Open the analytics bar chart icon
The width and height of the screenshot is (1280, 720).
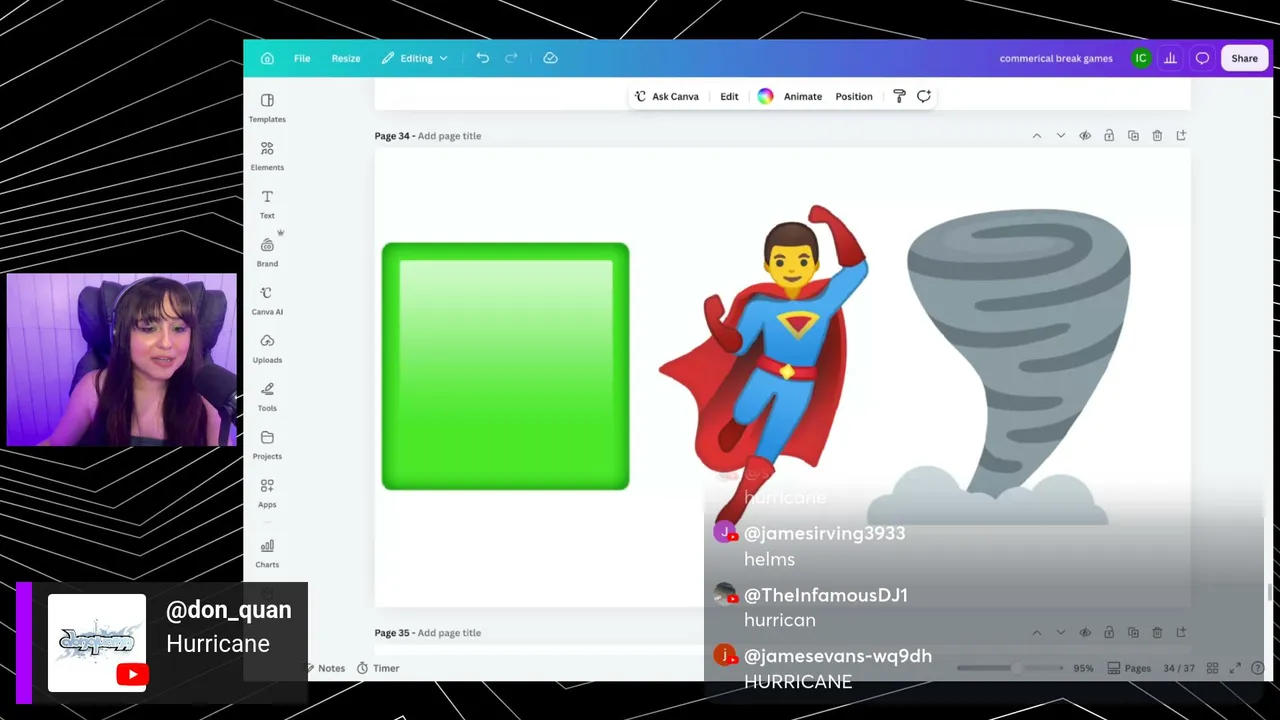click(1170, 58)
